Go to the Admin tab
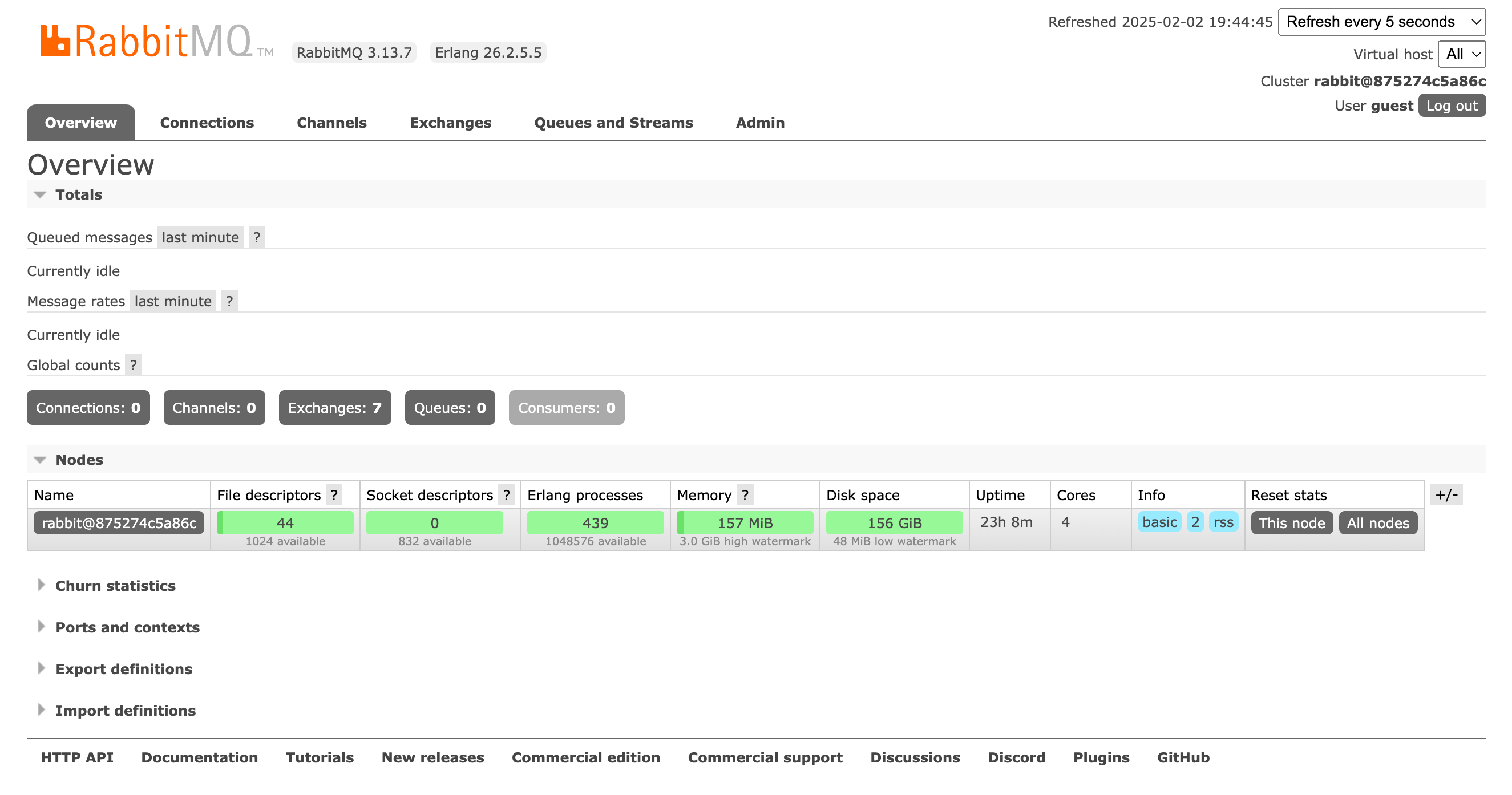The height and width of the screenshot is (795, 1512). [x=760, y=123]
